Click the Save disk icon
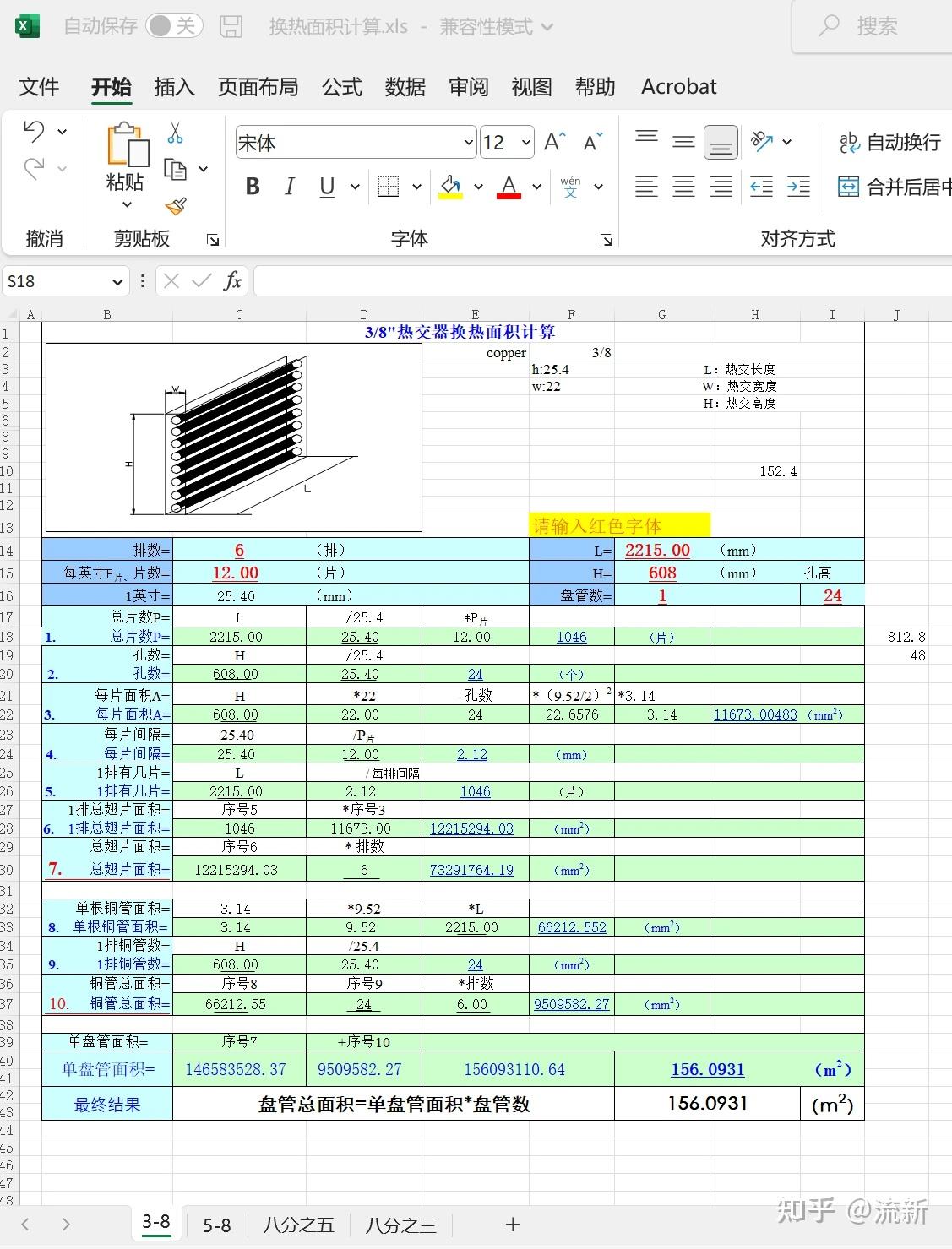 click(231, 27)
